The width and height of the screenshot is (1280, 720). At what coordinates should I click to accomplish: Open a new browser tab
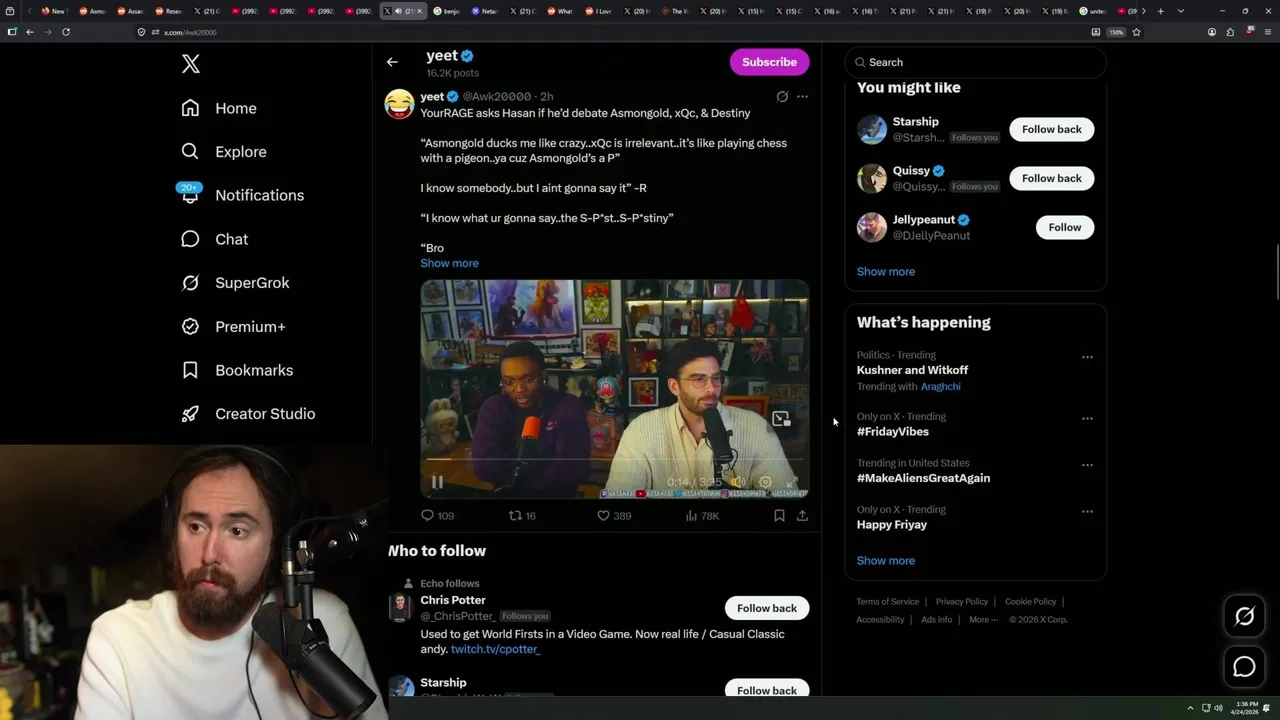(x=1160, y=11)
